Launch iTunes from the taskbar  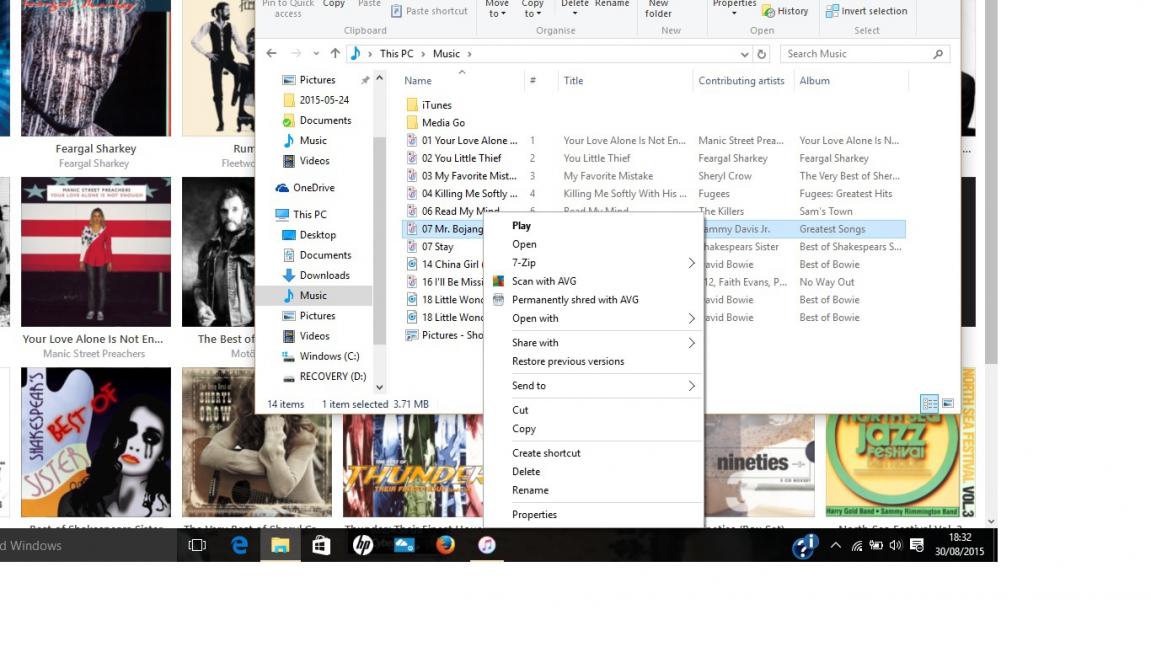pos(487,545)
